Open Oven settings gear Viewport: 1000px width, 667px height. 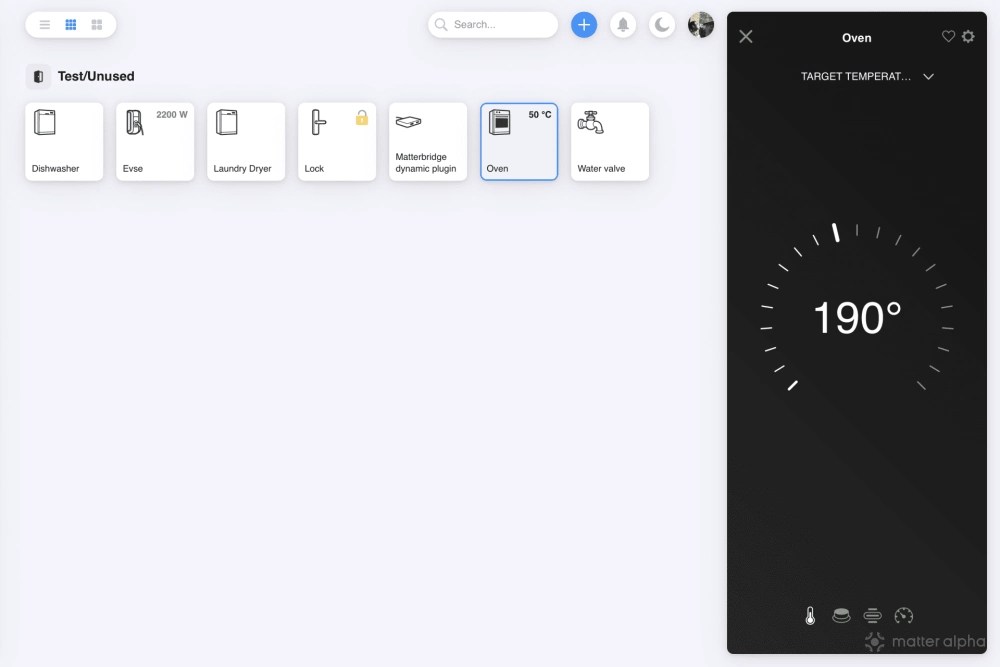click(968, 37)
